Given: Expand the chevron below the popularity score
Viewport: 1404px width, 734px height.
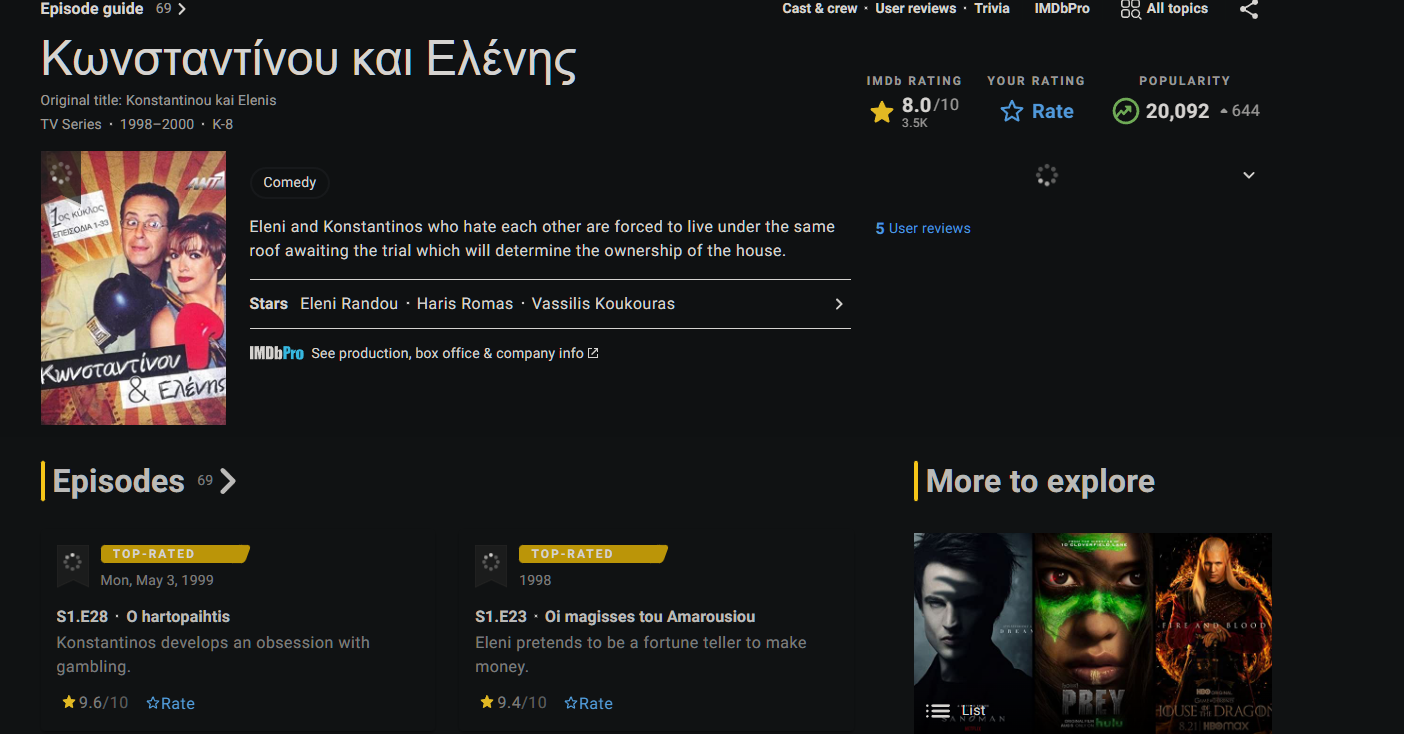Looking at the screenshot, I should pos(1249,176).
